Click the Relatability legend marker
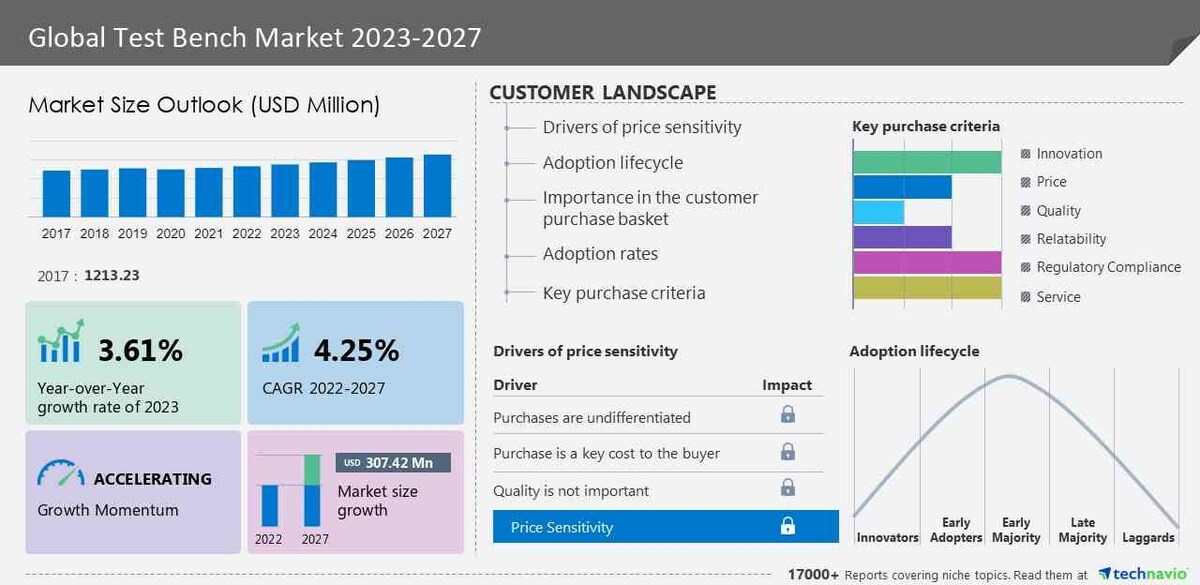The height and width of the screenshot is (585, 1200). (x=1026, y=239)
